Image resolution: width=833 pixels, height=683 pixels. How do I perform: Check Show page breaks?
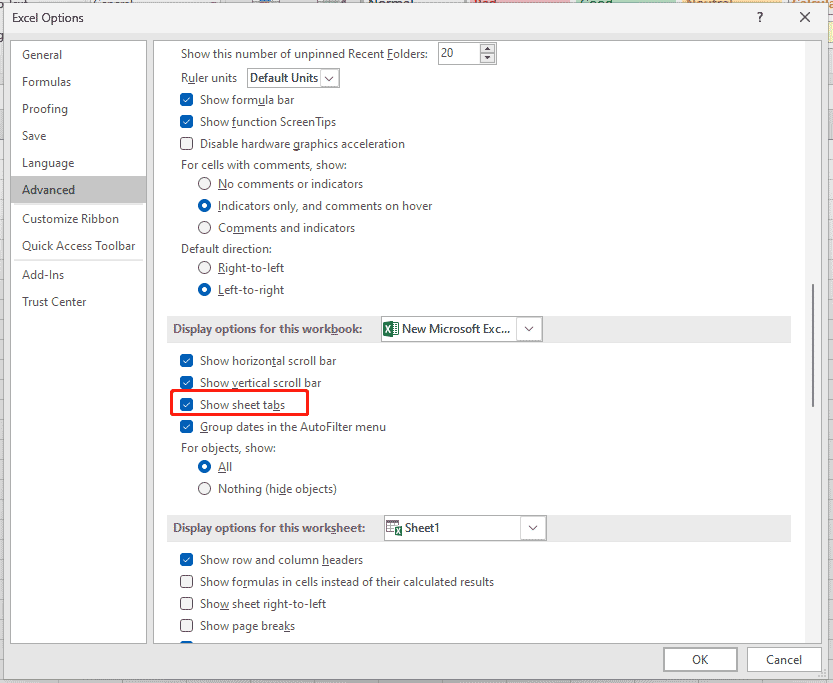tap(186, 625)
